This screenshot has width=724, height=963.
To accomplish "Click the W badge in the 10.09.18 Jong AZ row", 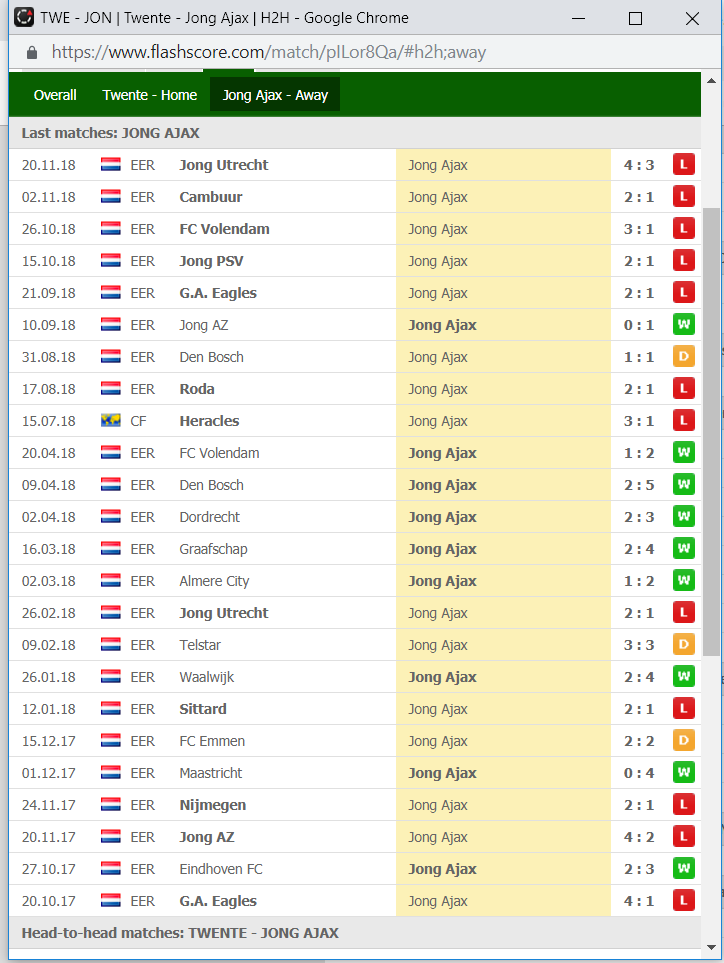I will pos(683,324).
